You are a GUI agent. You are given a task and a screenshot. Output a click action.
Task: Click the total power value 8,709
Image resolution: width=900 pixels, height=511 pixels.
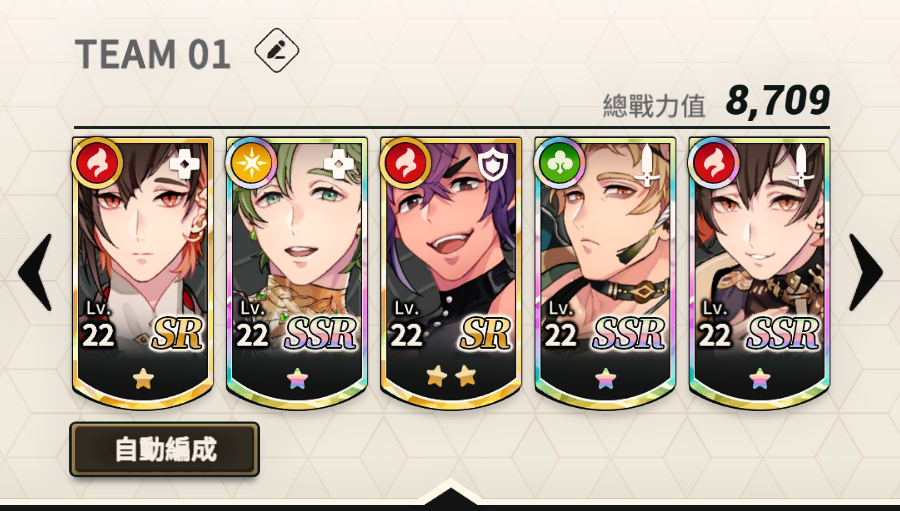[x=778, y=100]
